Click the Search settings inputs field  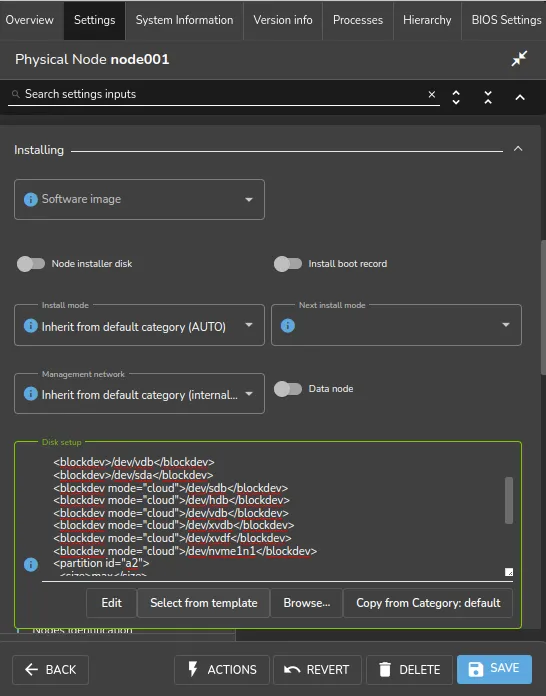(x=222, y=94)
